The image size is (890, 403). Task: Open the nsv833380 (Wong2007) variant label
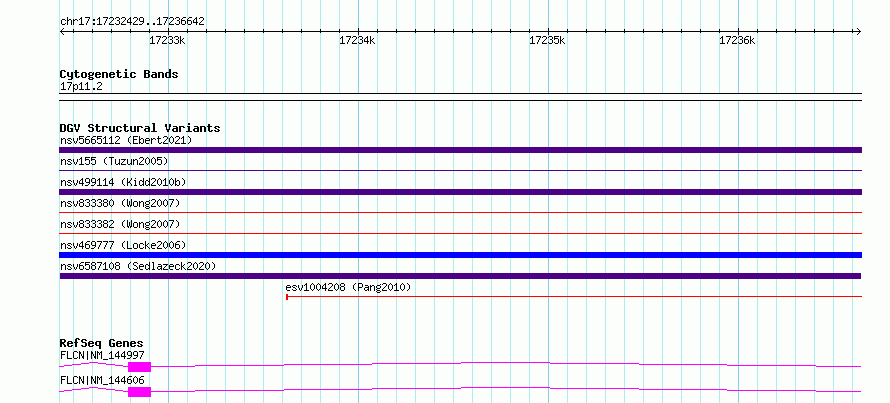(x=120, y=203)
